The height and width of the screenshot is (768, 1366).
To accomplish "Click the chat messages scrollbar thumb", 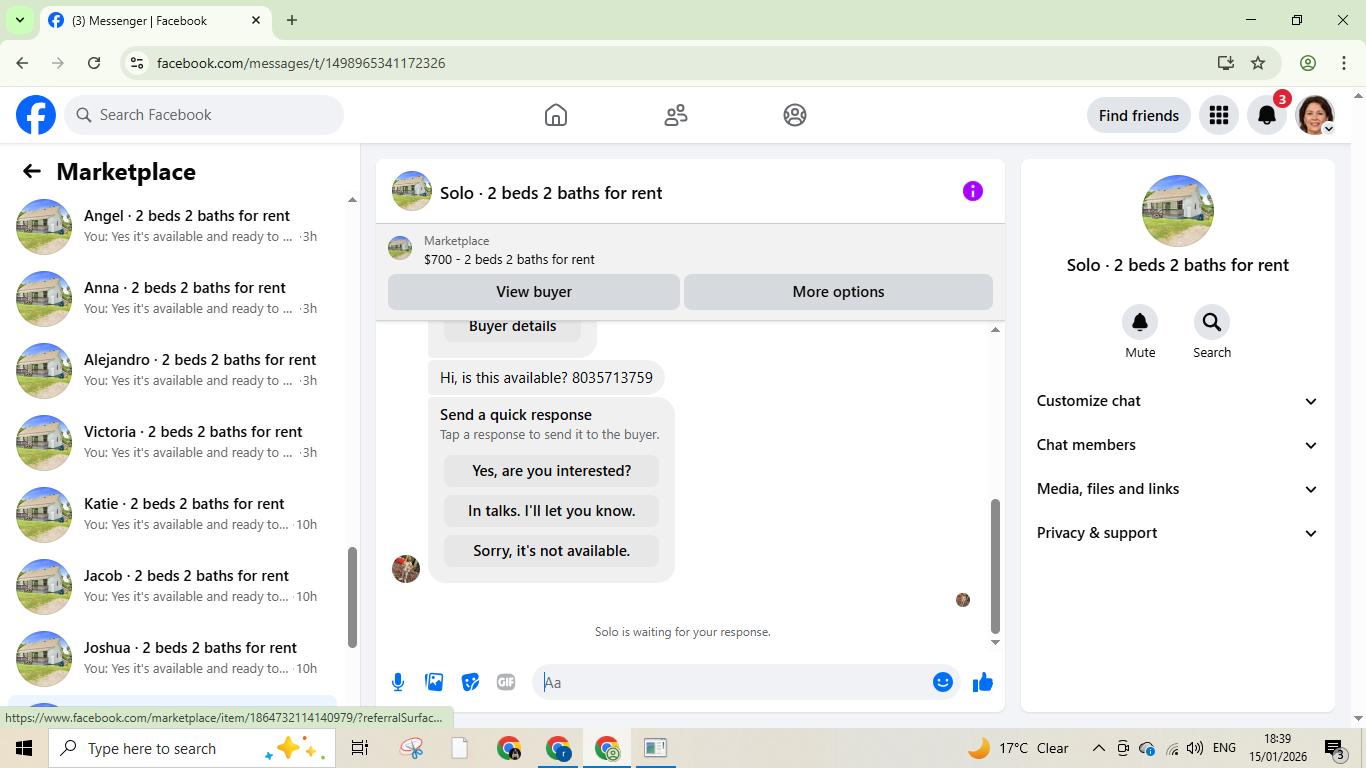I will tap(995, 567).
